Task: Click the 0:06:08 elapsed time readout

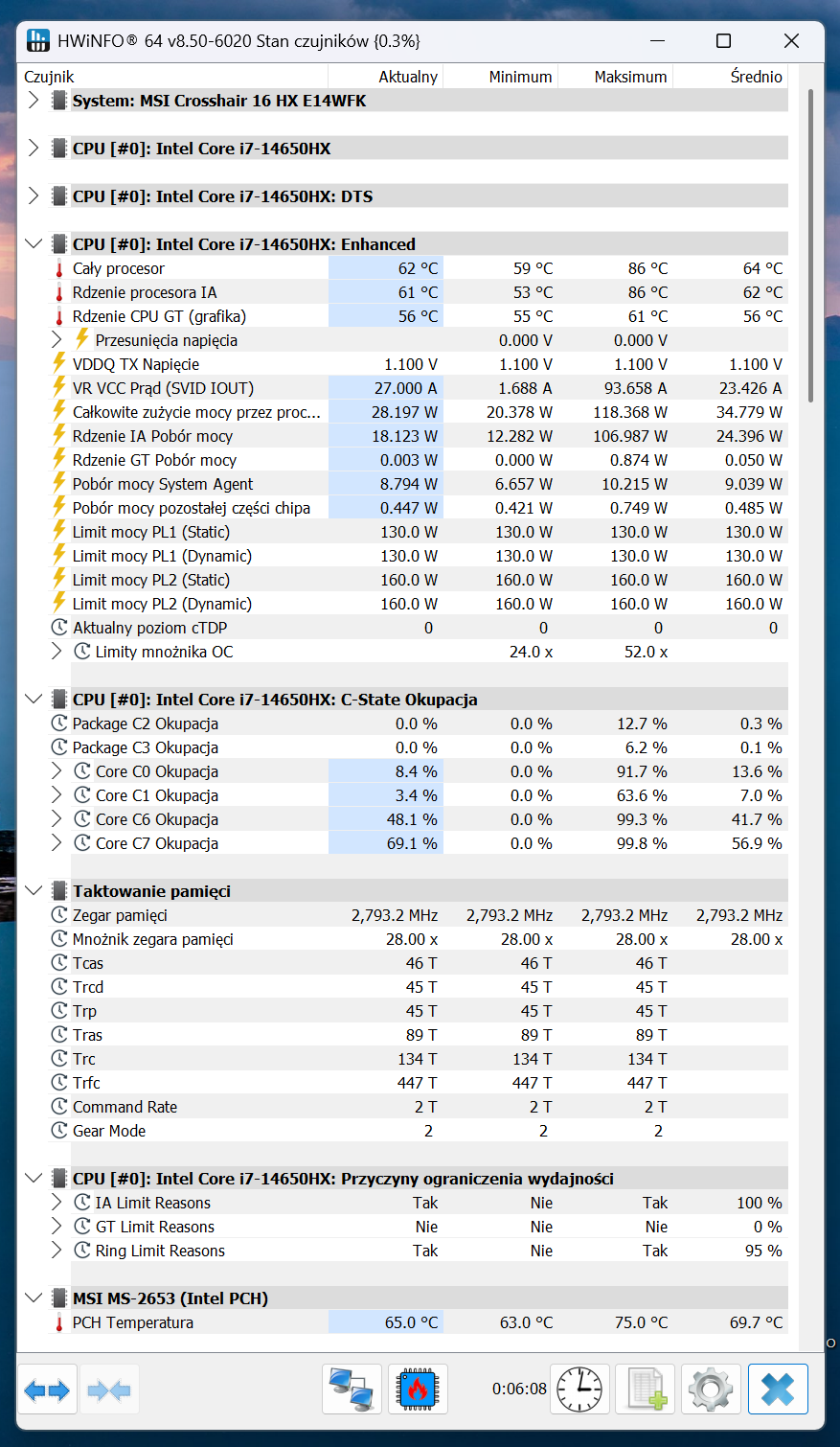Action: (519, 1389)
